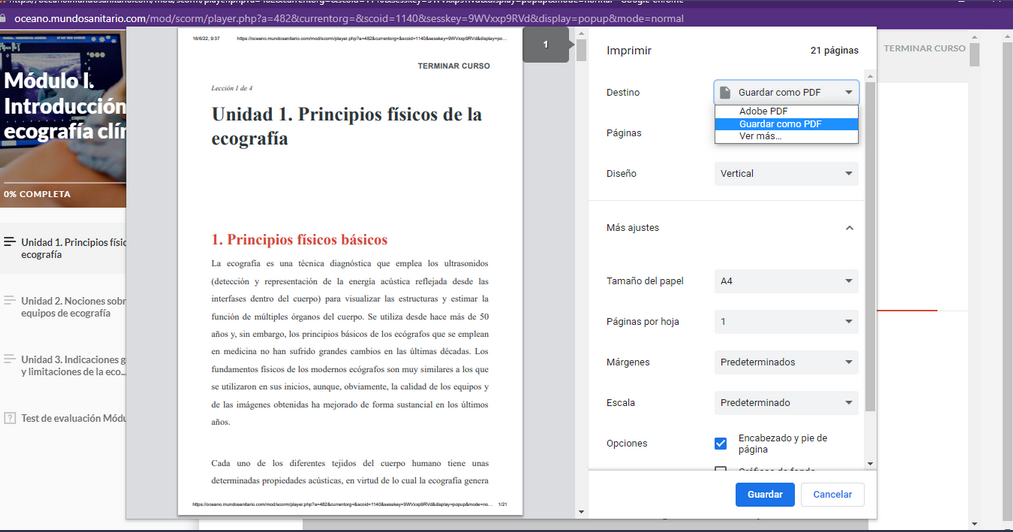Click print preview scrollbar down arrow
This screenshot has height=532, width=1013.
pyautogui.click(x=581, y=512)
